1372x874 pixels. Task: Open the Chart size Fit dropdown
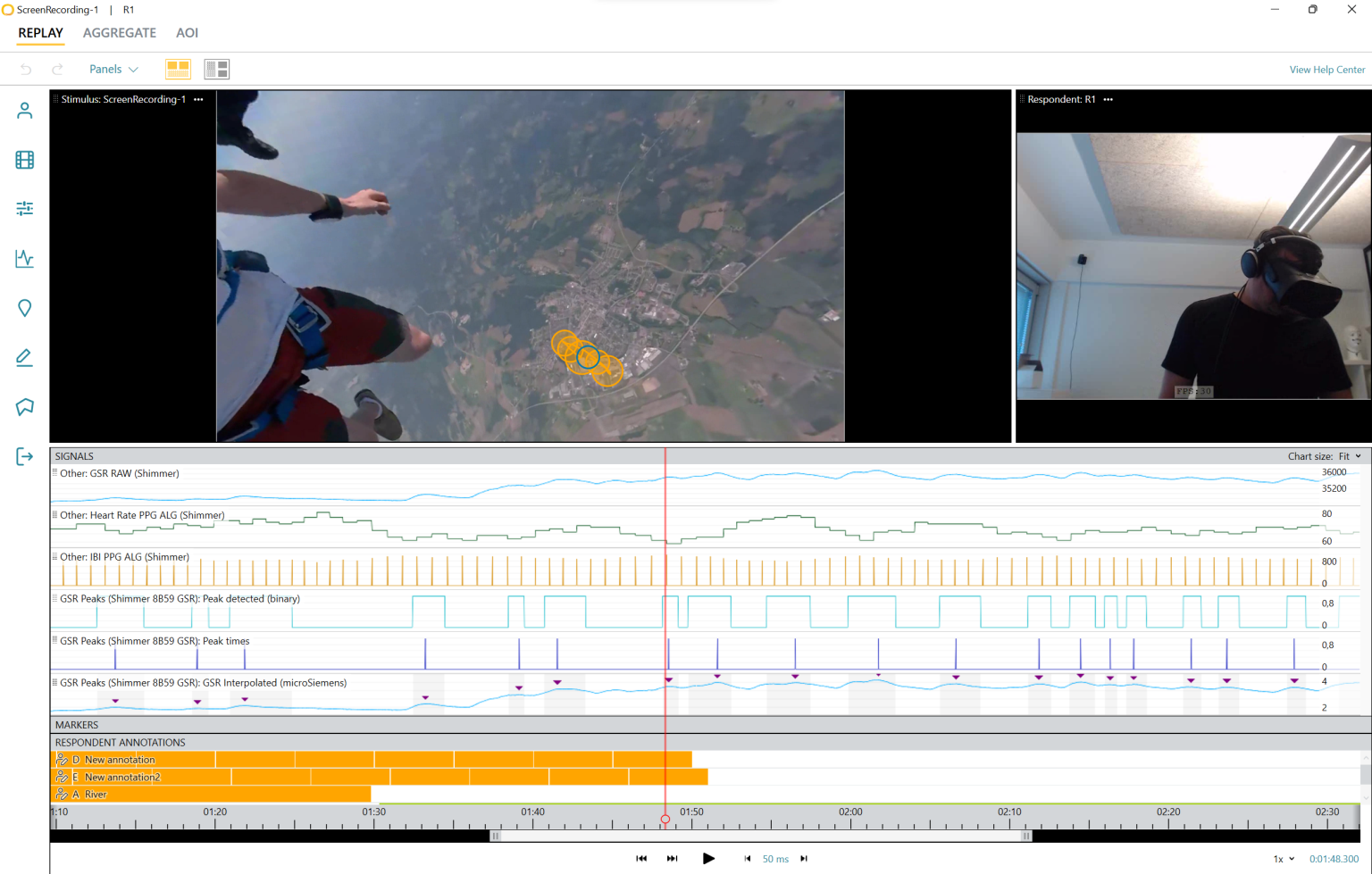click(1350, 456)
